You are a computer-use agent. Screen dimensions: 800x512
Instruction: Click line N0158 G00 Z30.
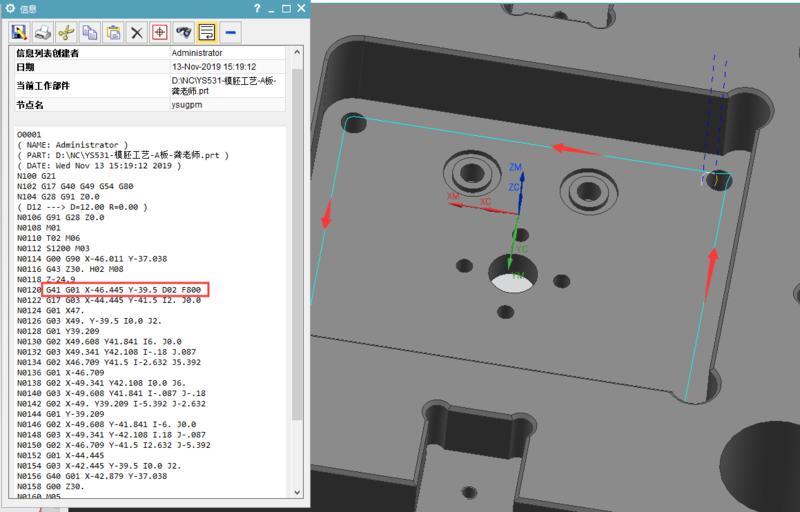(x=51, y=486)
